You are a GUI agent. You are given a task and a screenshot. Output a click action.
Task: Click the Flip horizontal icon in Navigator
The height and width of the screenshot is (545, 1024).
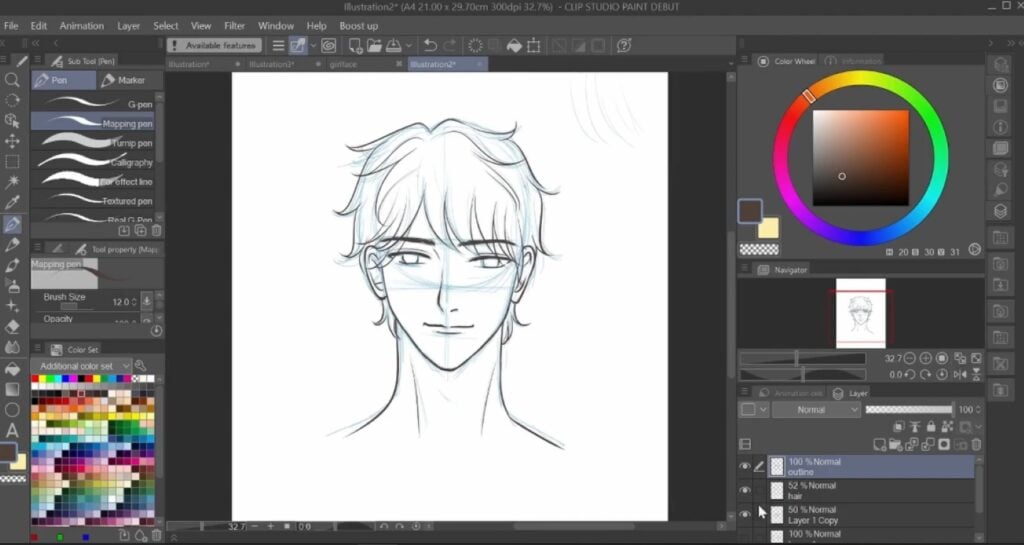point(960,375)
